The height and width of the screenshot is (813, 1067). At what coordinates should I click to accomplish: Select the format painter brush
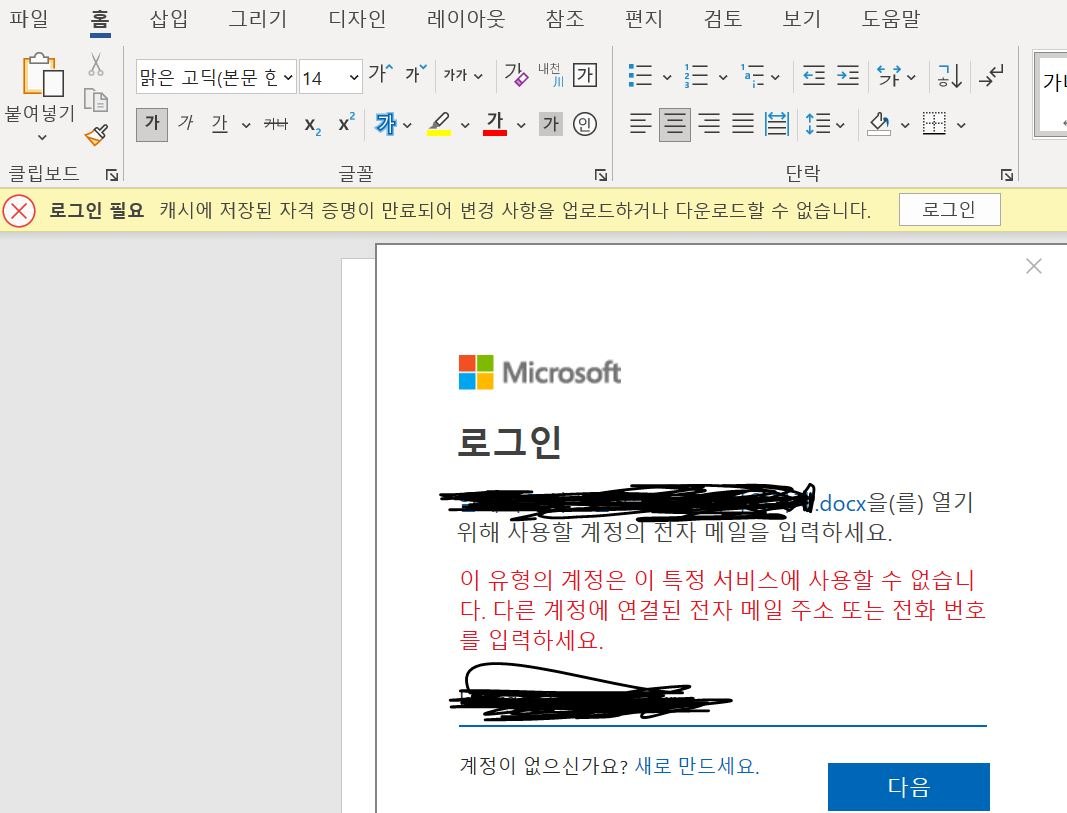(96, 135)
